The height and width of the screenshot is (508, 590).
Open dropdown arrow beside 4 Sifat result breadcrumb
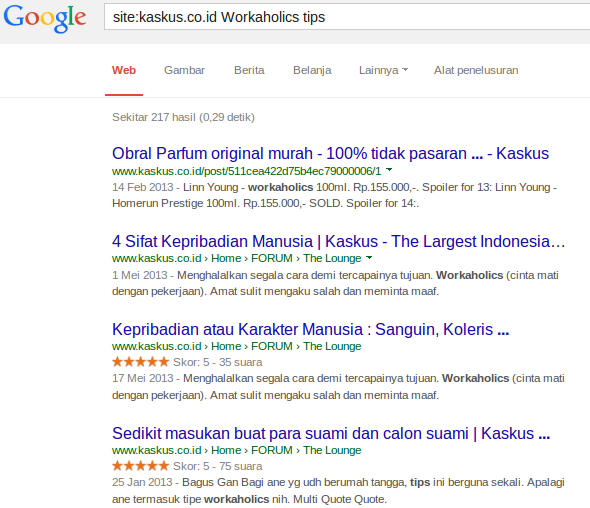(x=369, y=258)
